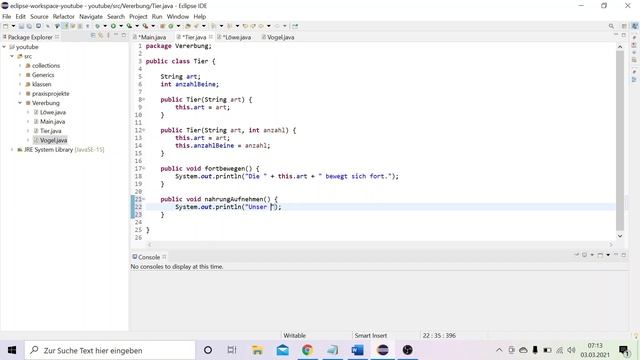Screen dimensions: 640x360
Task: Click the New Java Class green icon
Action: tap(171, 26)
